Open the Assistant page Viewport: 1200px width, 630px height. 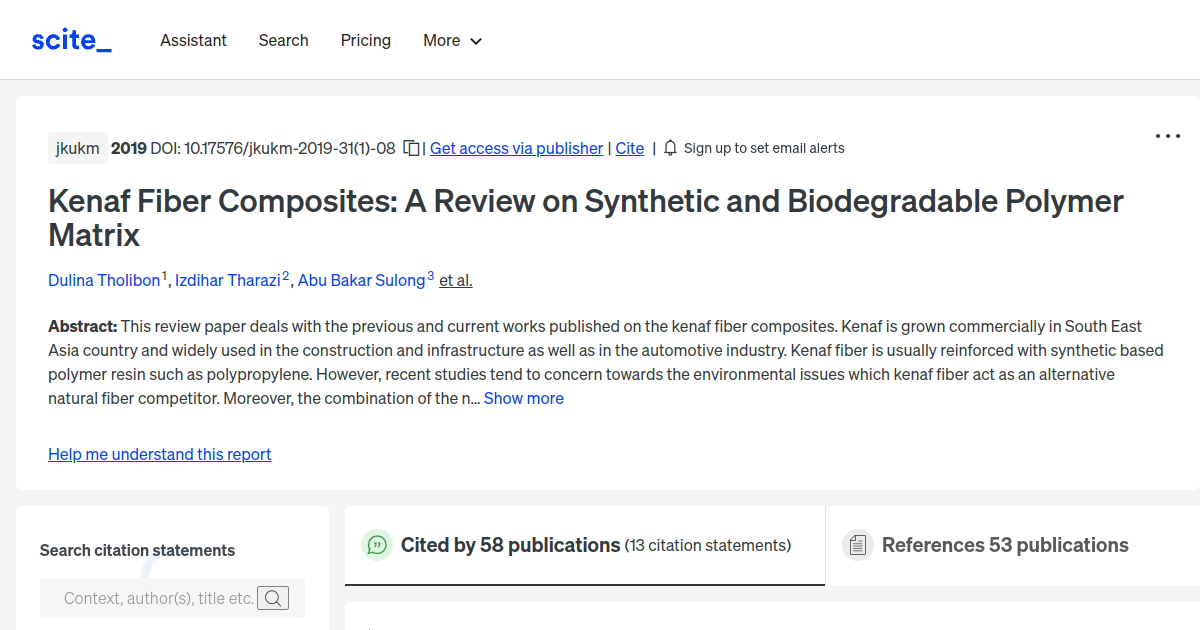tap(193, 40)
